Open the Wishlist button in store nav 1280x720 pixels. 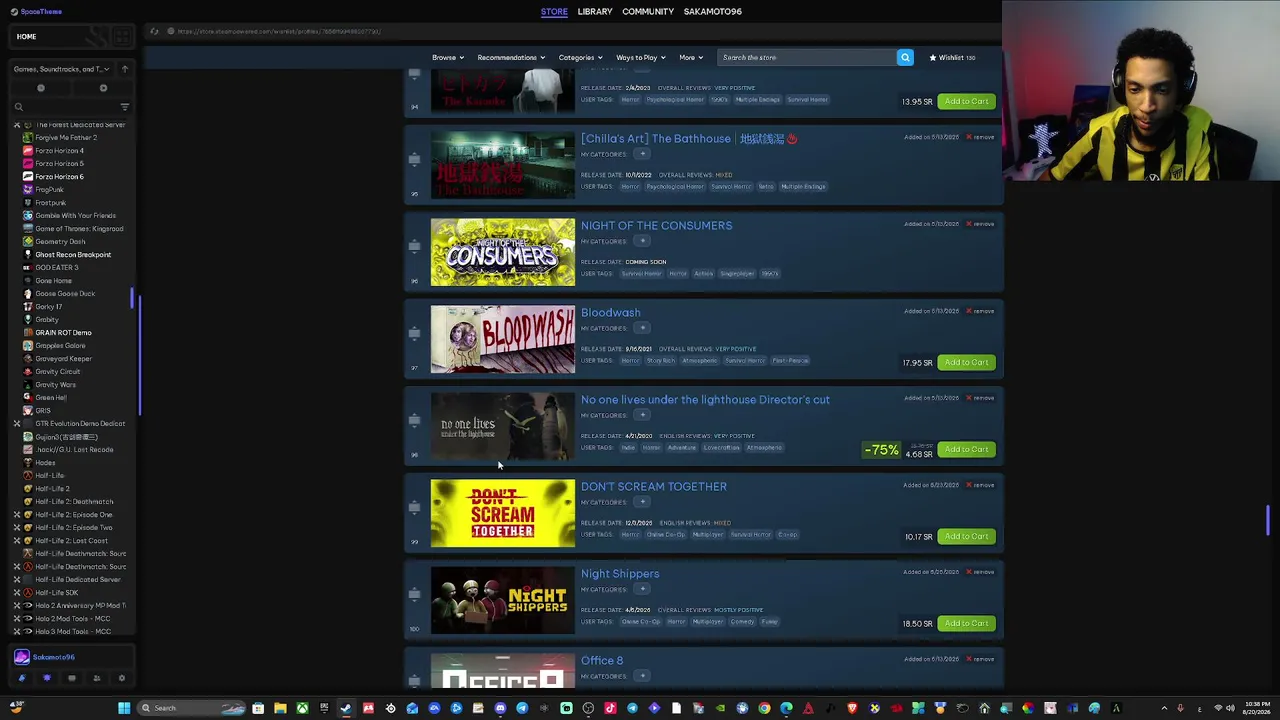coord(953,58)
